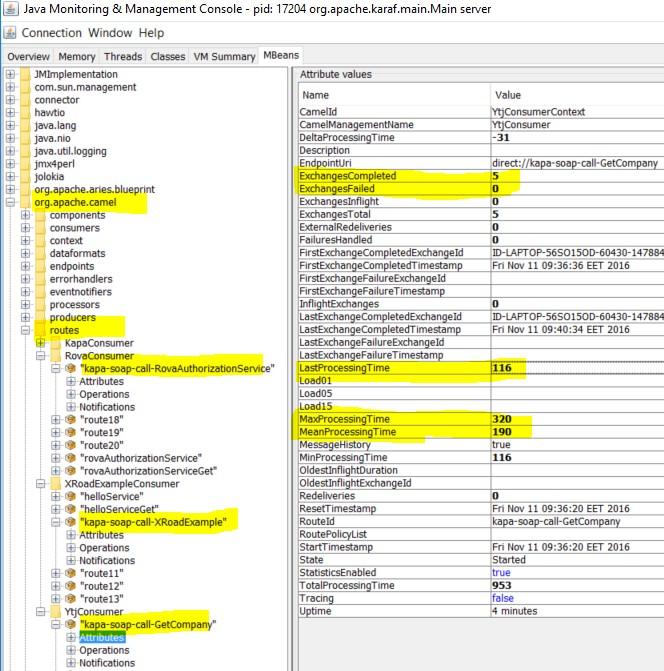
Task: Open the Help menu
Action: click(x=151, y=33)
